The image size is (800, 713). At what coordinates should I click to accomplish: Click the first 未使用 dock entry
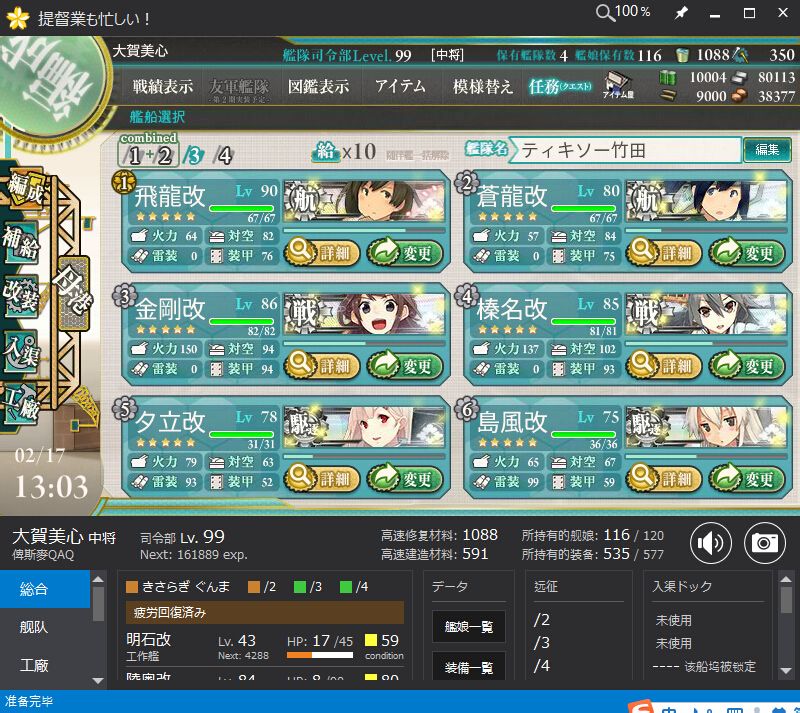coord(673,620)
